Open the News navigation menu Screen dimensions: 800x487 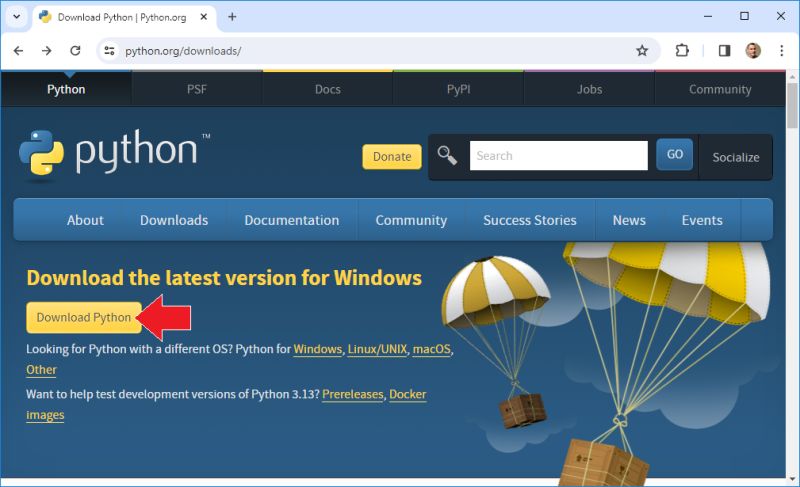click(x=629, y=220)
